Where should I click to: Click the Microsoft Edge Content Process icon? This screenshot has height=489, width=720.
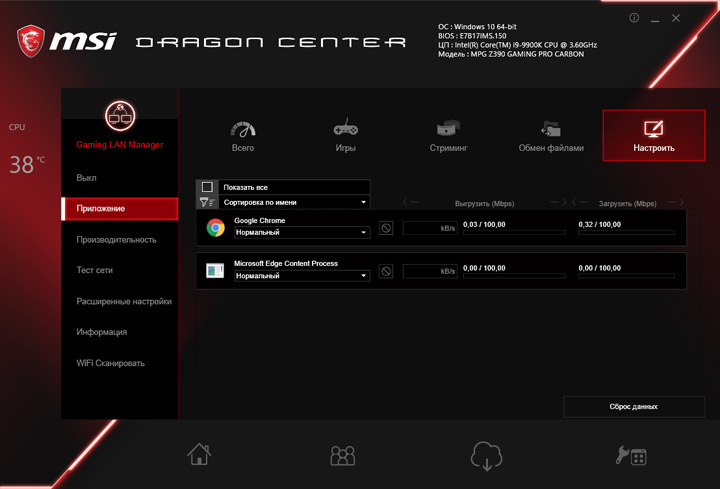click(x=215, y=271)
